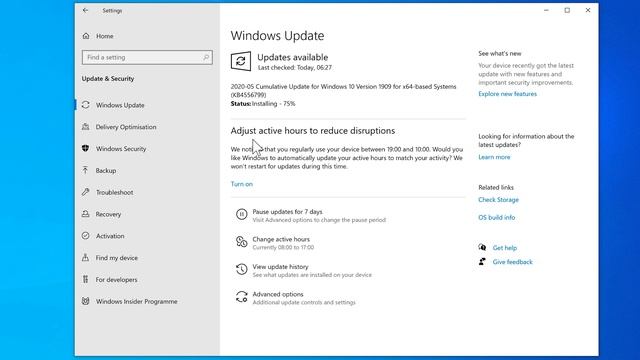Click 'Status: Installing - 75%' text
Screen dimensions: 640x360
pos(263,104)
